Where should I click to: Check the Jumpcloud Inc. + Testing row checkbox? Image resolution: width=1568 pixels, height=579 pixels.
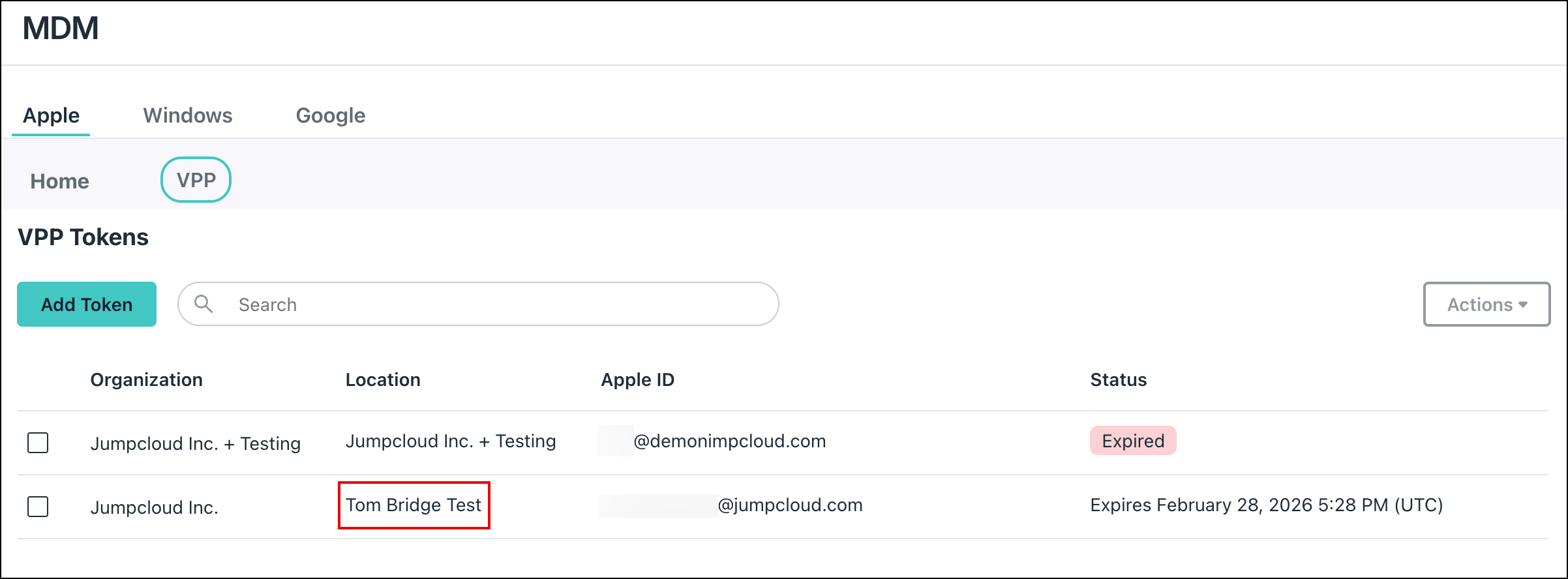tap(38, 443)
